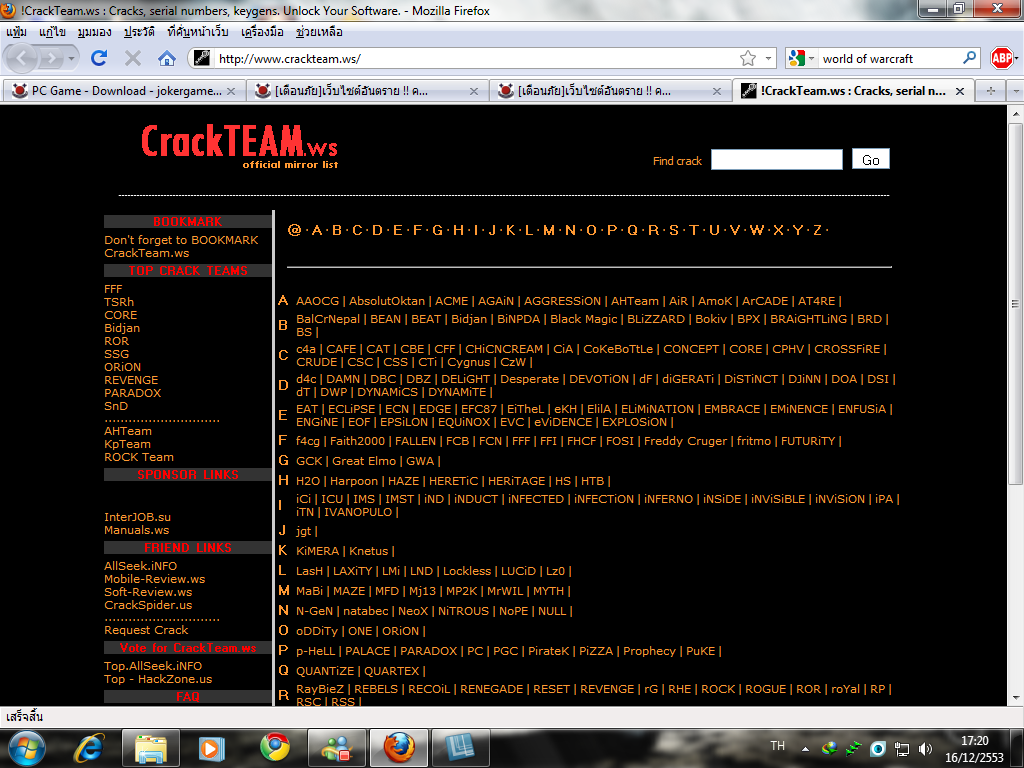Click the Firefox Back arrow button
The width and height of the screenshot is (1024, 768).
click(x=22, y=59)
